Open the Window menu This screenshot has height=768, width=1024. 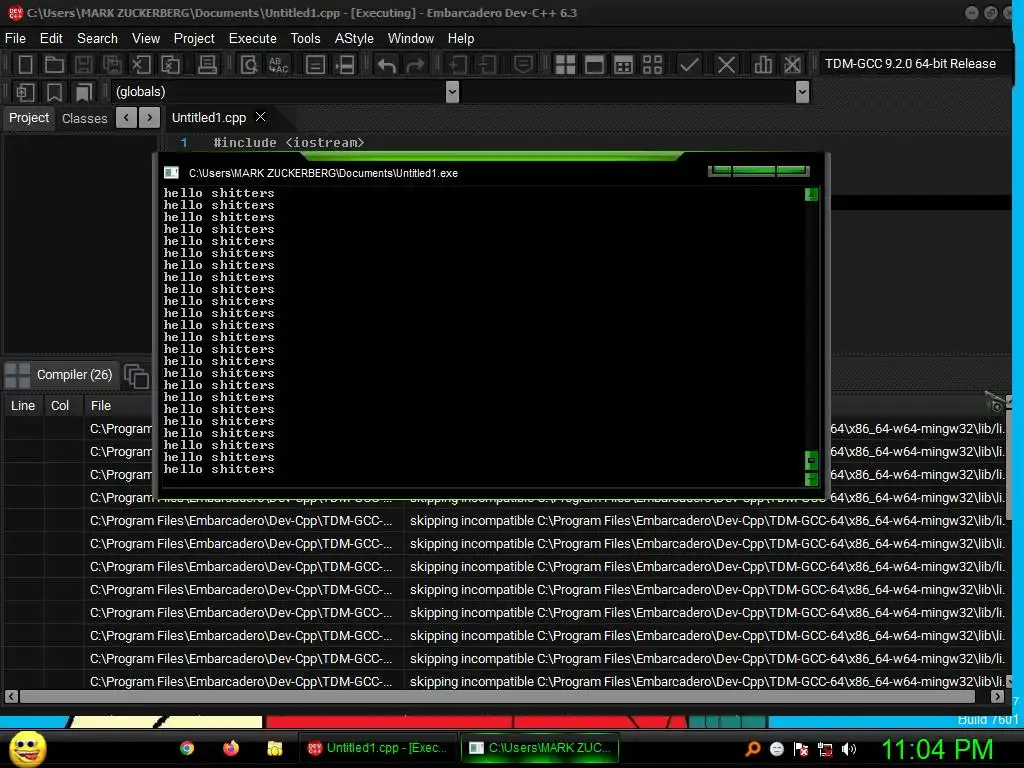(x=411, y=39)
